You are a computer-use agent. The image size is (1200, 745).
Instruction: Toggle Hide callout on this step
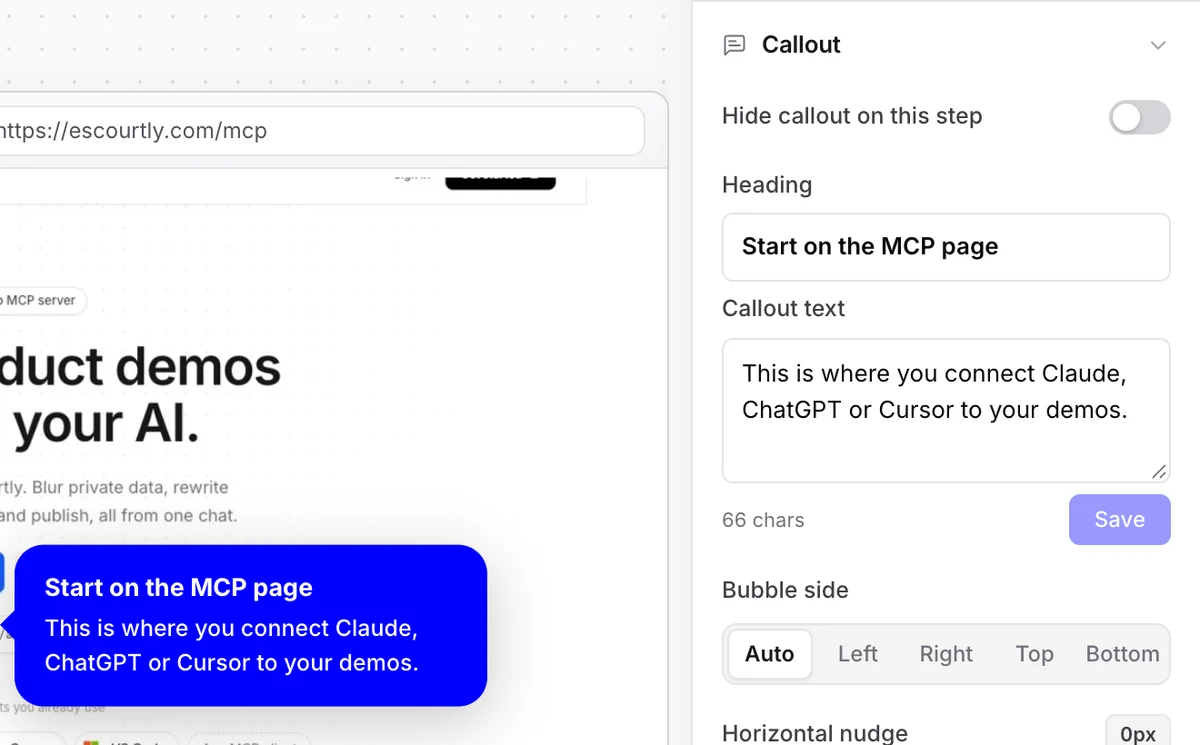pos(1140,117)
